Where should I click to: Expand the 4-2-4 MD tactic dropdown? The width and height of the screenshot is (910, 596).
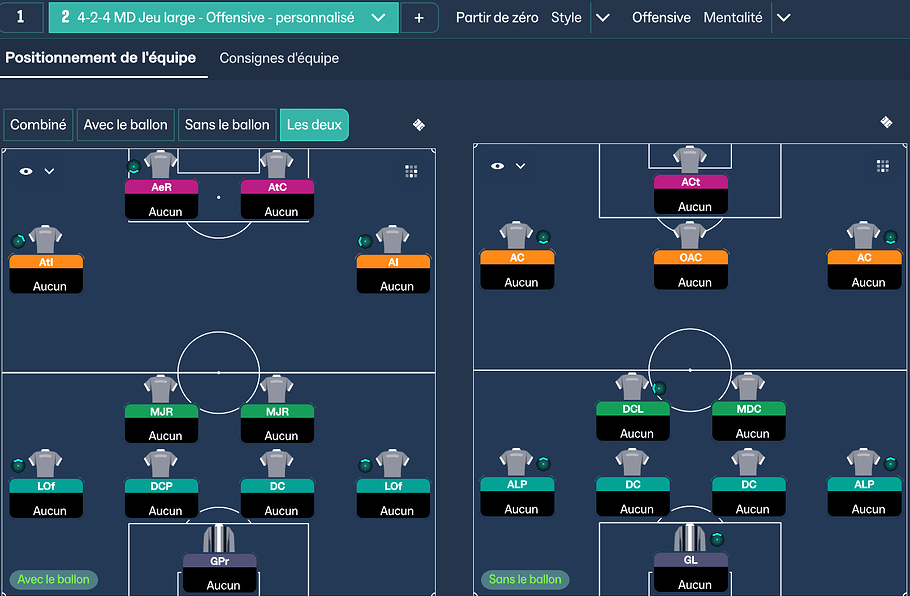[x=377, y=18]
